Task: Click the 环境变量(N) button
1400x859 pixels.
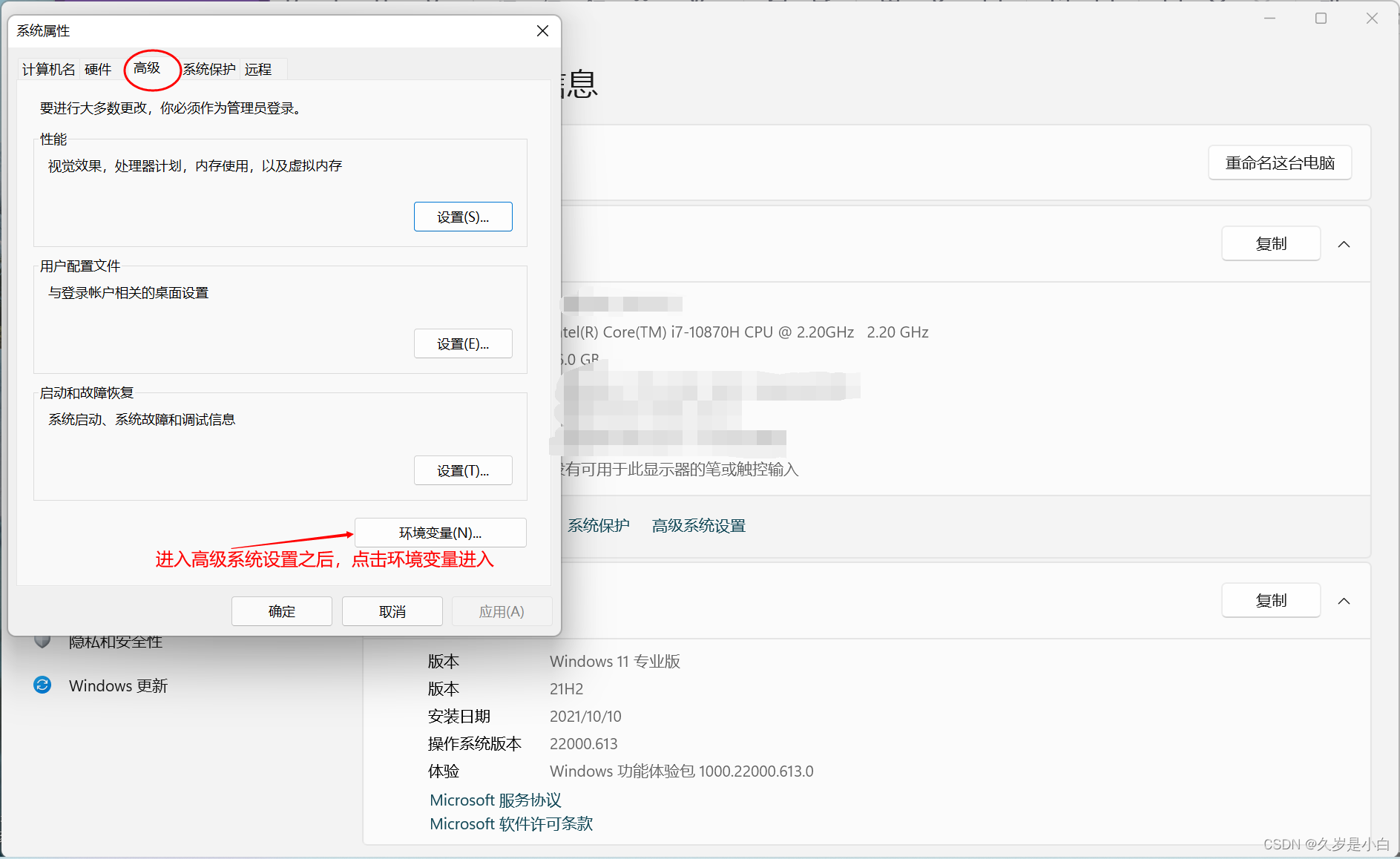Action: point(441,533)
